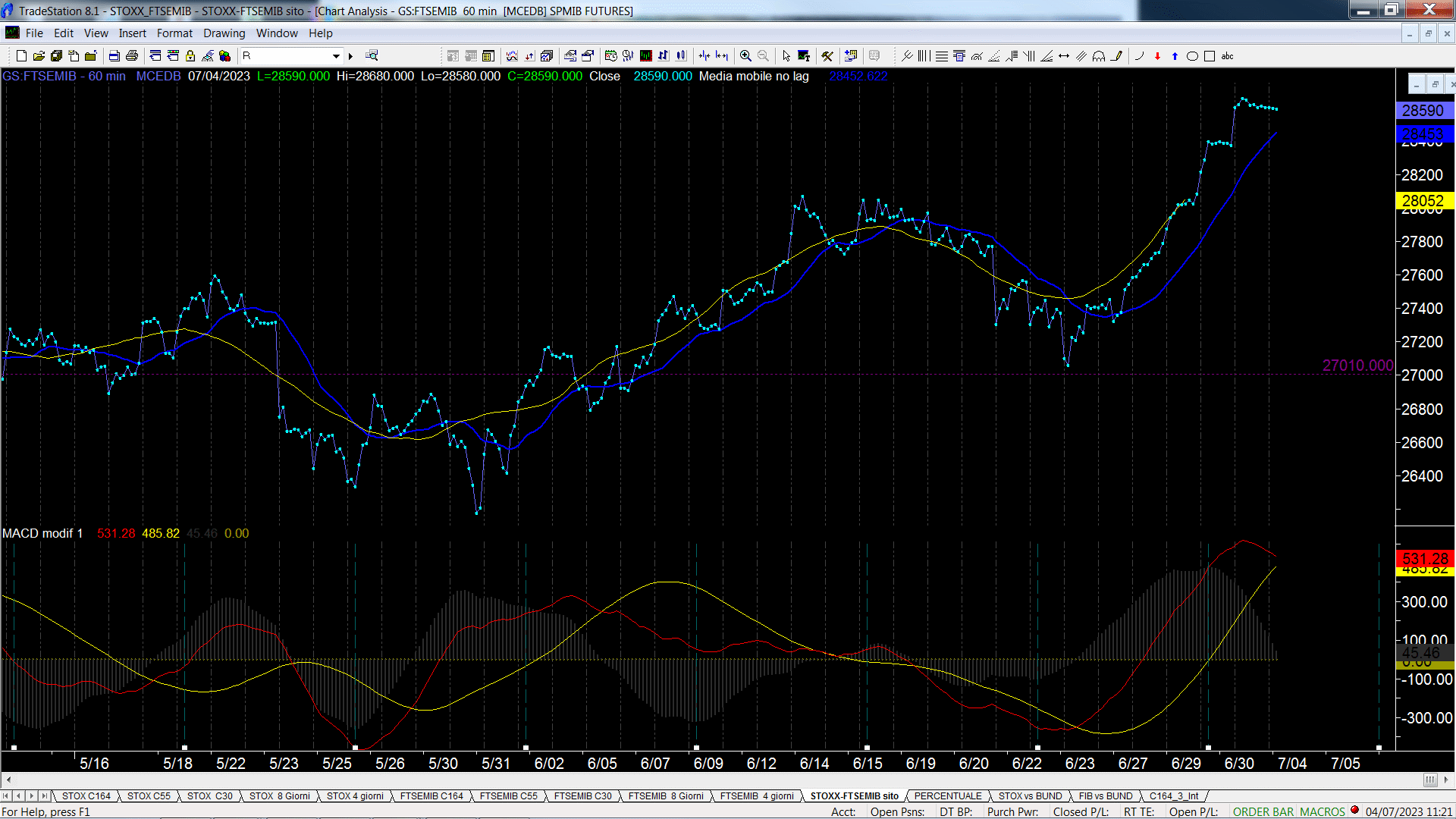Switch to the STOX C164 tab
This screenshot has height=819, width=1456.
point(86,796)
